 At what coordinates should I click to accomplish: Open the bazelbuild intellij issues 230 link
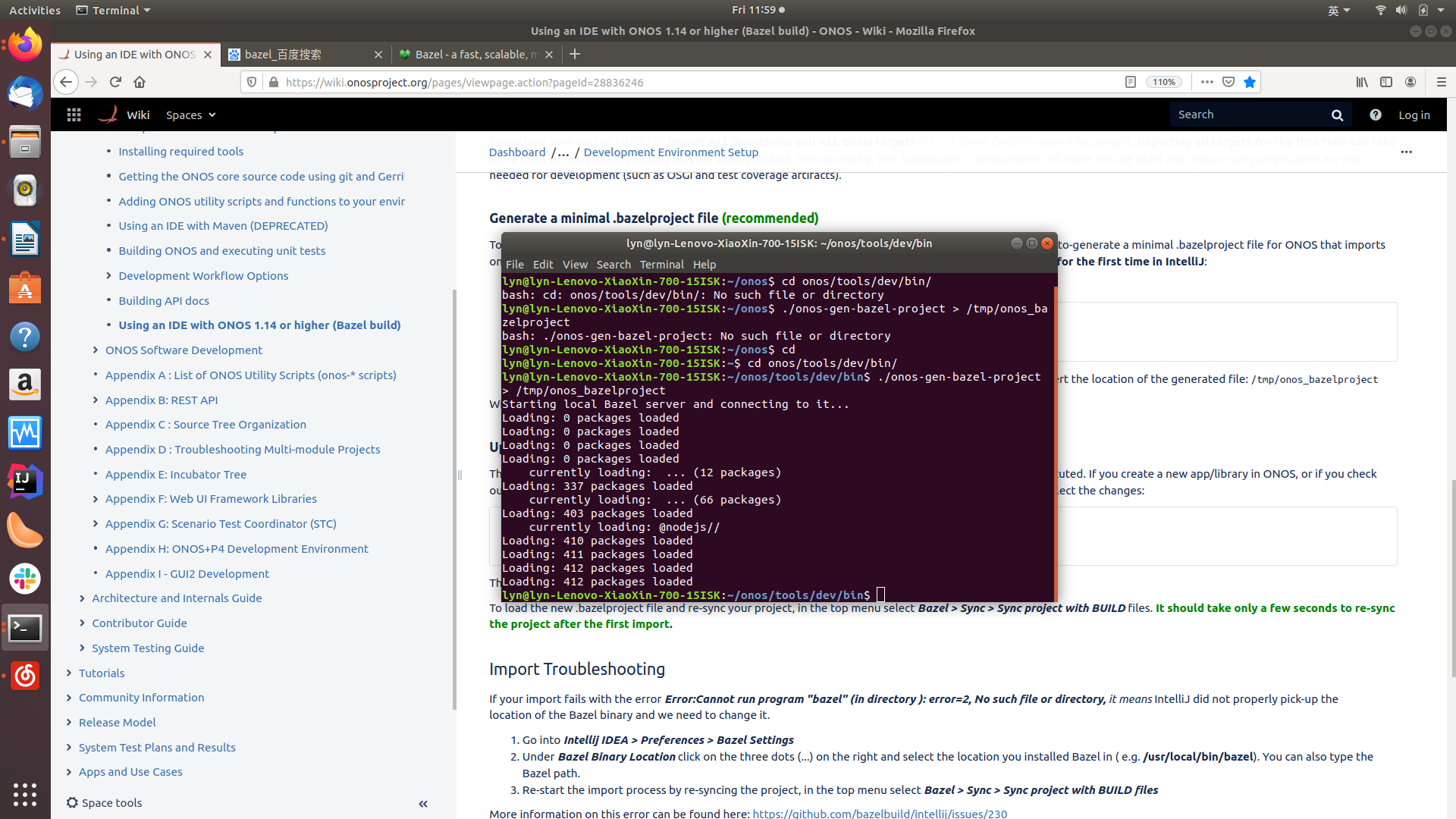[x=880, y=814]
